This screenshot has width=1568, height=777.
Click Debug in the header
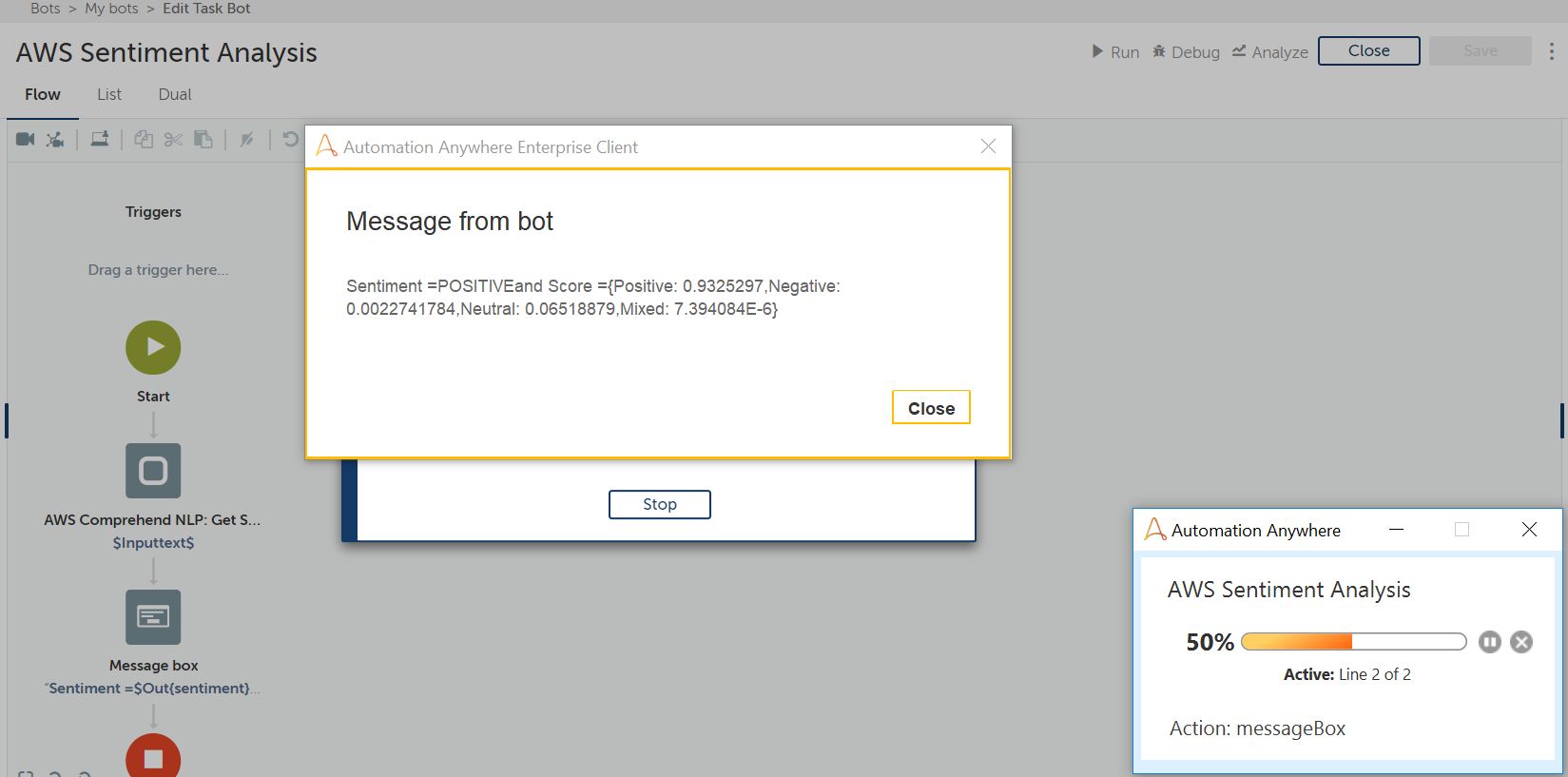tap(1186, 51)
